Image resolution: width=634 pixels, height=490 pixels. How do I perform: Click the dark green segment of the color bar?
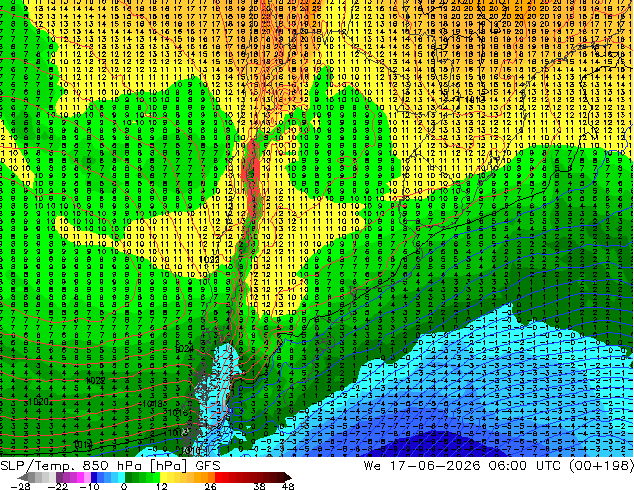129,477
